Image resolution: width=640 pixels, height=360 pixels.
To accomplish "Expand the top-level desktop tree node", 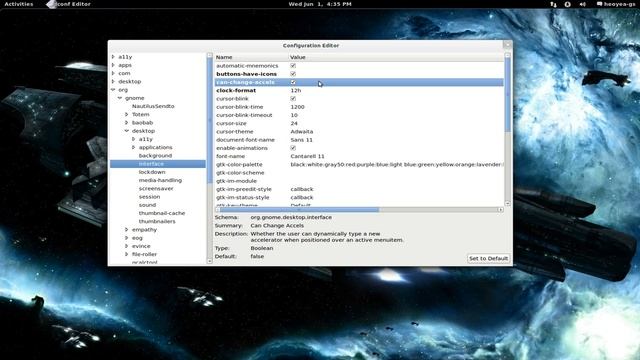I will pos(113,81).
